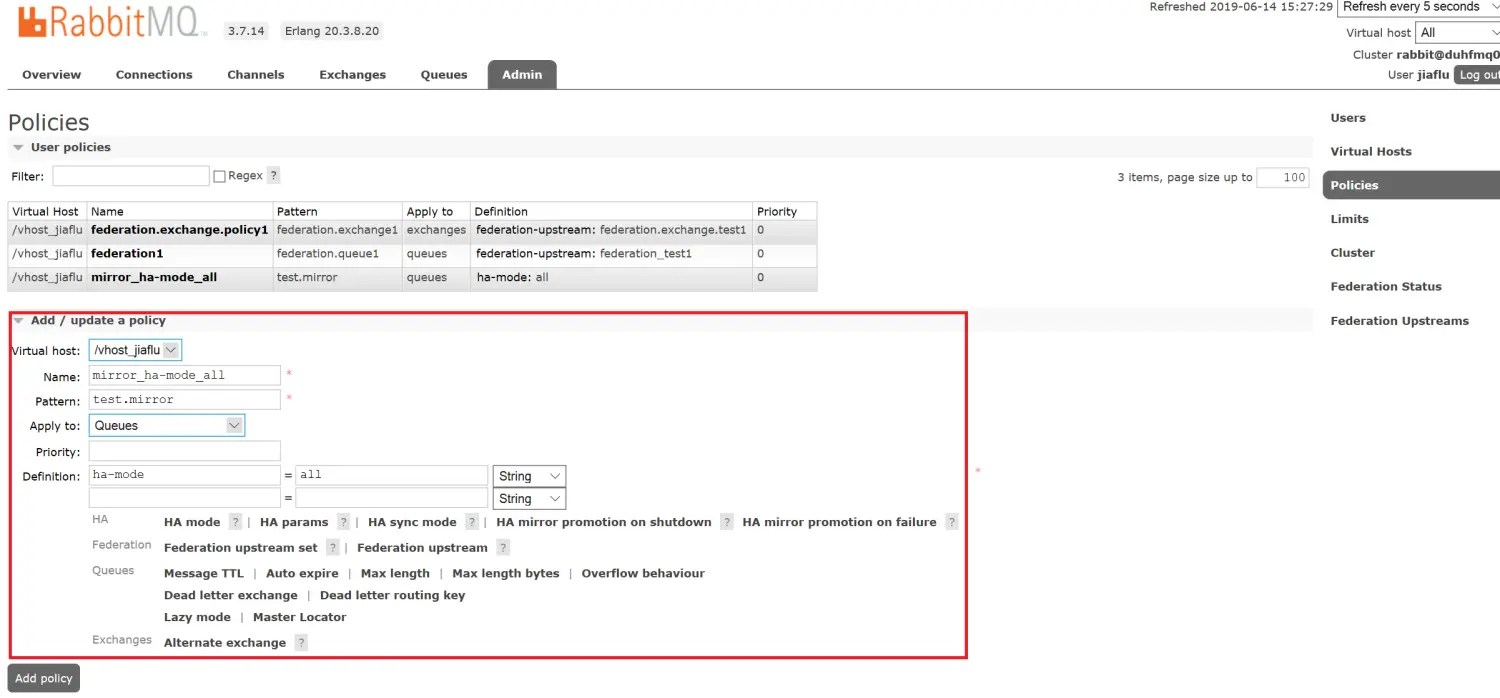Viewport: 1500px width, 698px height.
Task: Open the String type dropdown for ha-mode
Action: 529,476
